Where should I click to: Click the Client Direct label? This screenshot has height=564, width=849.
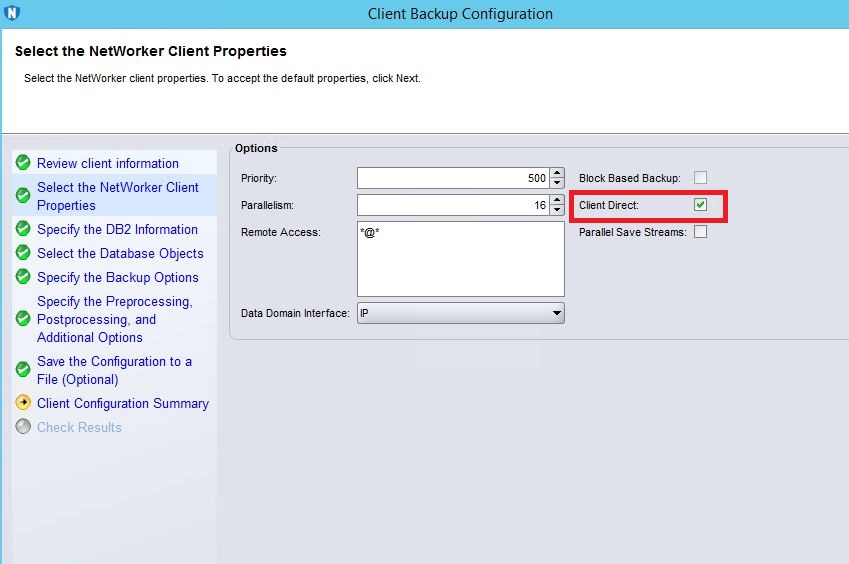609,205
